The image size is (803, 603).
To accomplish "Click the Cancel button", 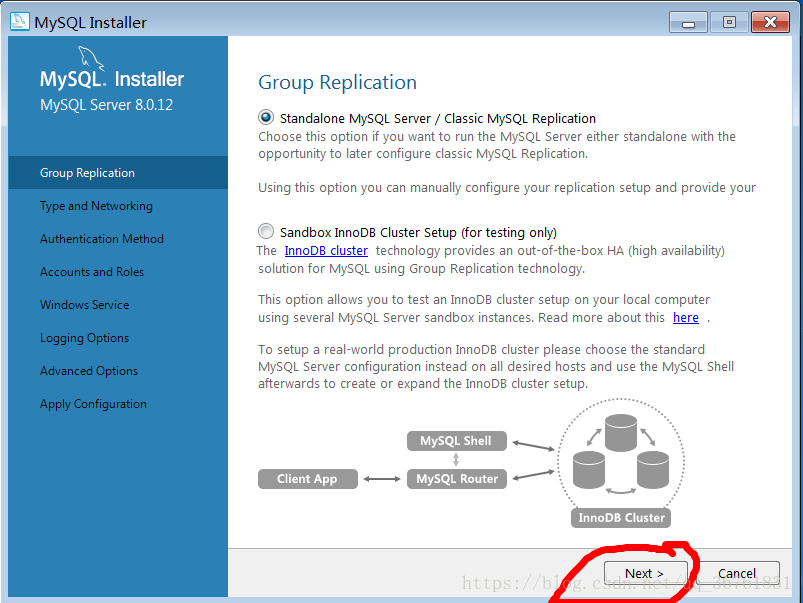I will pyautogui.click(x=737, y=573).
